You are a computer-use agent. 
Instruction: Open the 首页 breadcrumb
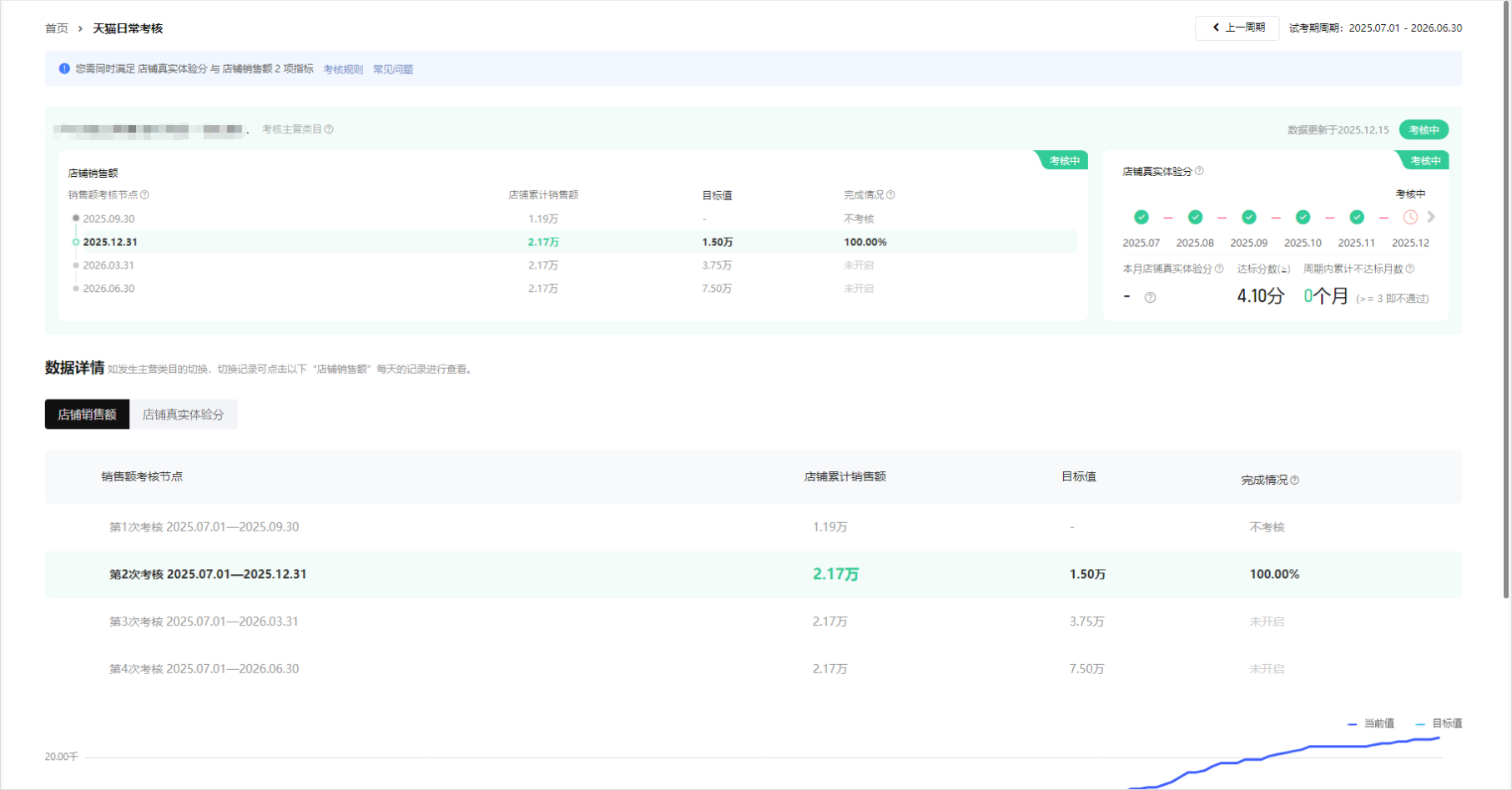pos(57,28)
